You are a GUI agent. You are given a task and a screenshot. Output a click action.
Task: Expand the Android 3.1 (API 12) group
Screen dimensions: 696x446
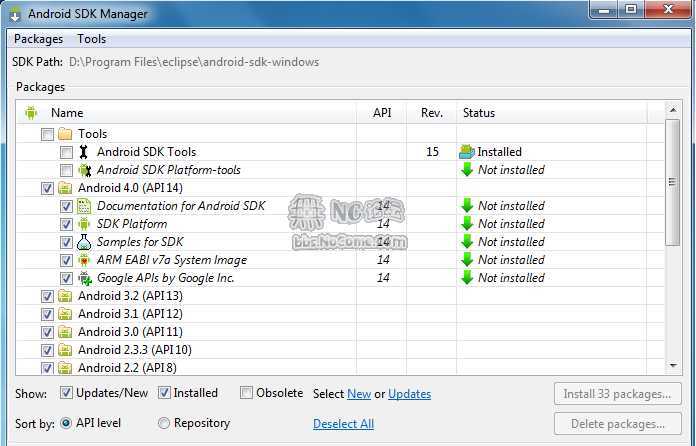pos(130,314)
